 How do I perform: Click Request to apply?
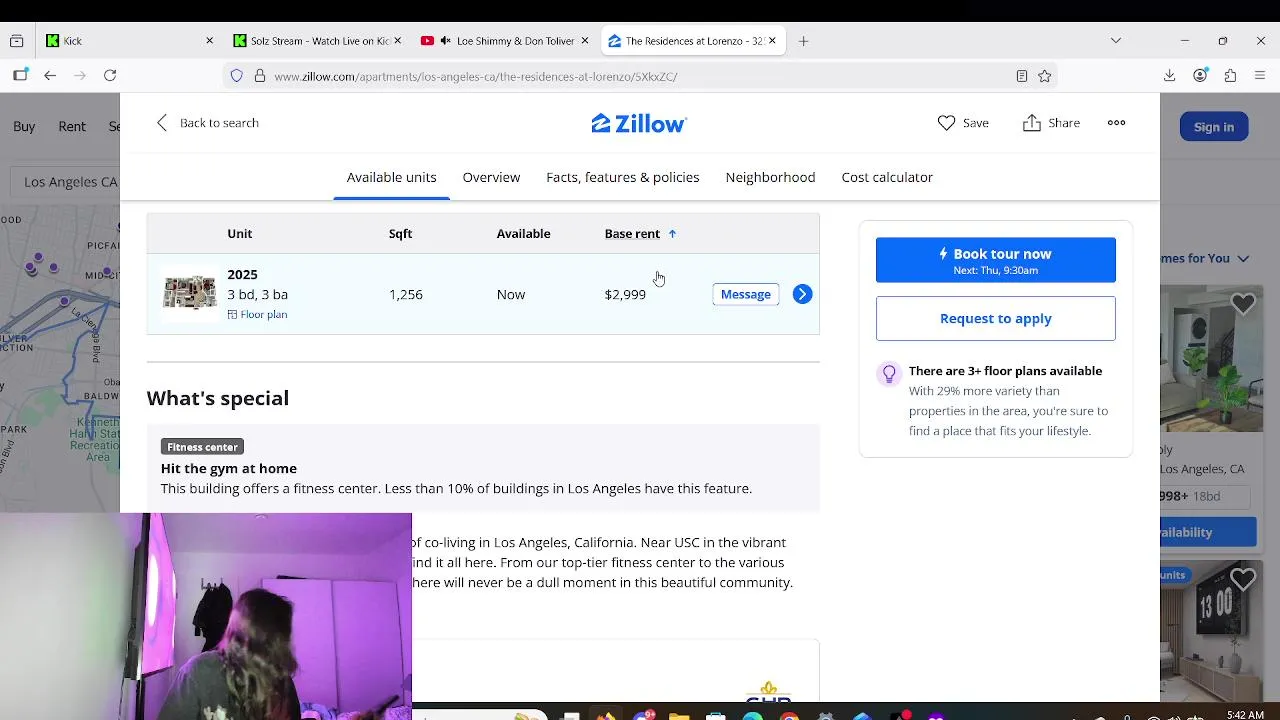995,318
